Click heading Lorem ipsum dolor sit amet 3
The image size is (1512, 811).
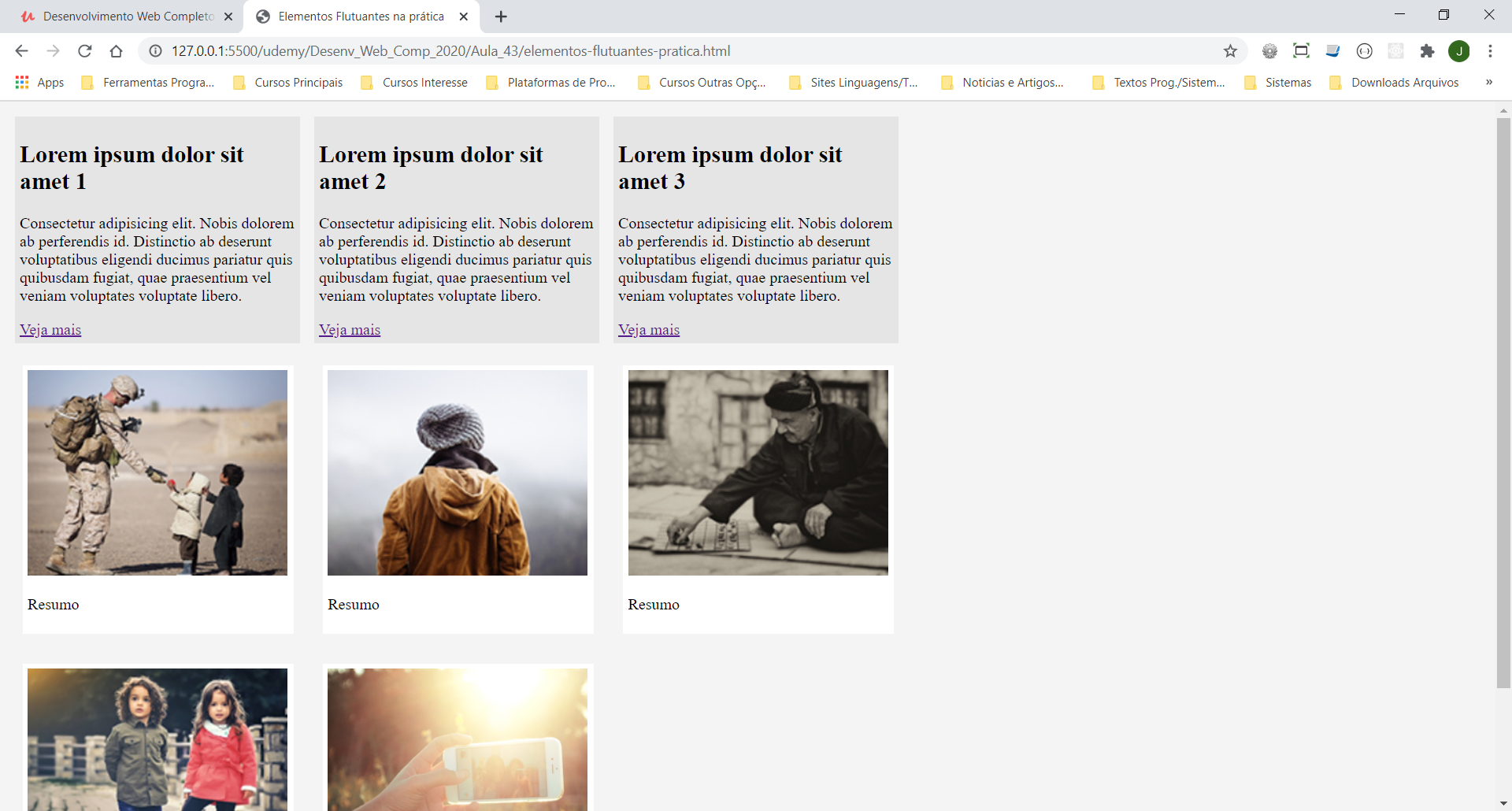point(730,168)
